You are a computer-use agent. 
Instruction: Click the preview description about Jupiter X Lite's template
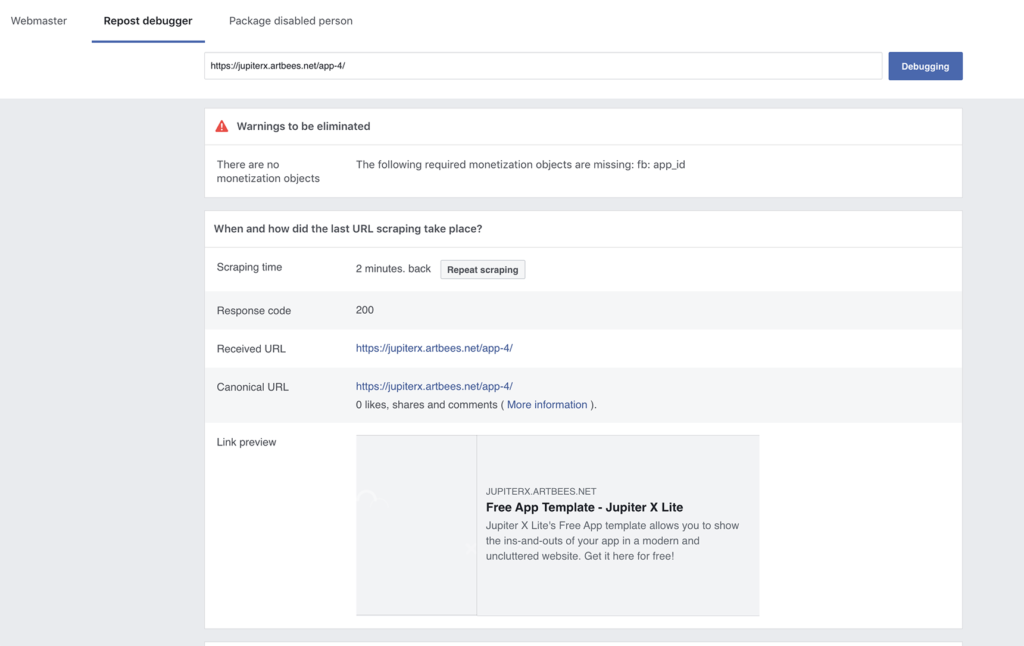click(x=612, y=541)
